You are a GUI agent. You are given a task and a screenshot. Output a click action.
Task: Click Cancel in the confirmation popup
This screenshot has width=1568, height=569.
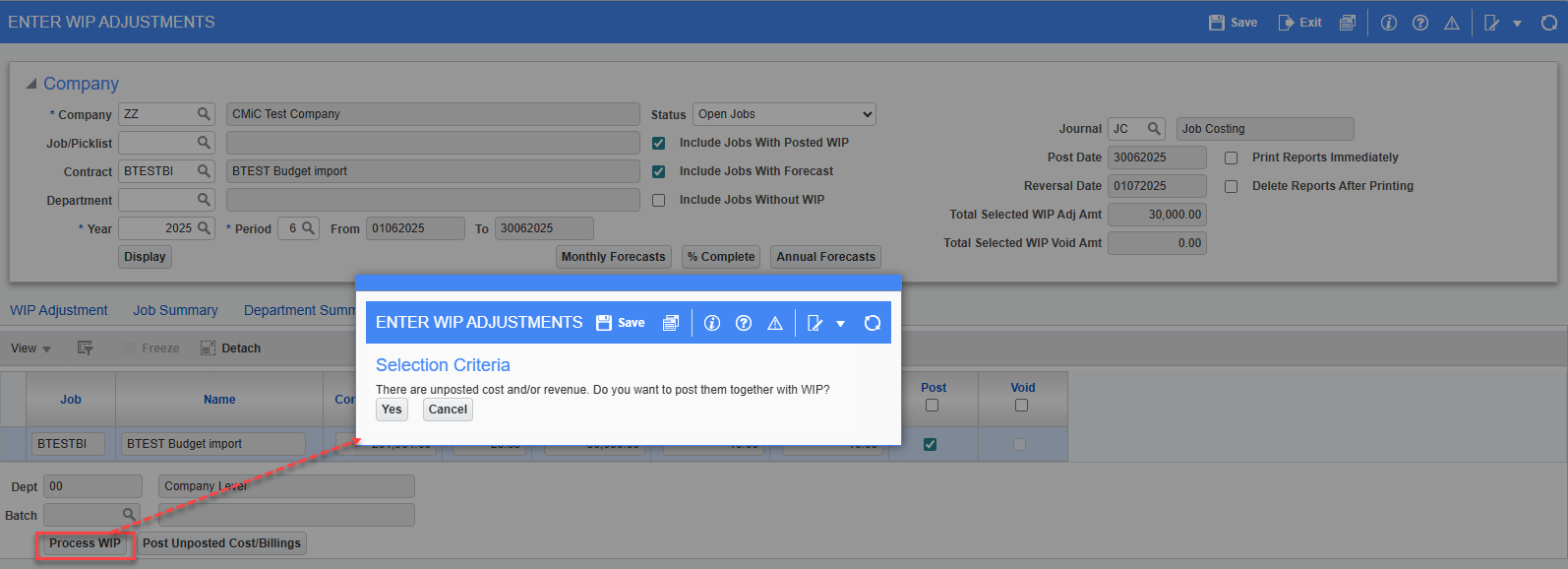448,410
